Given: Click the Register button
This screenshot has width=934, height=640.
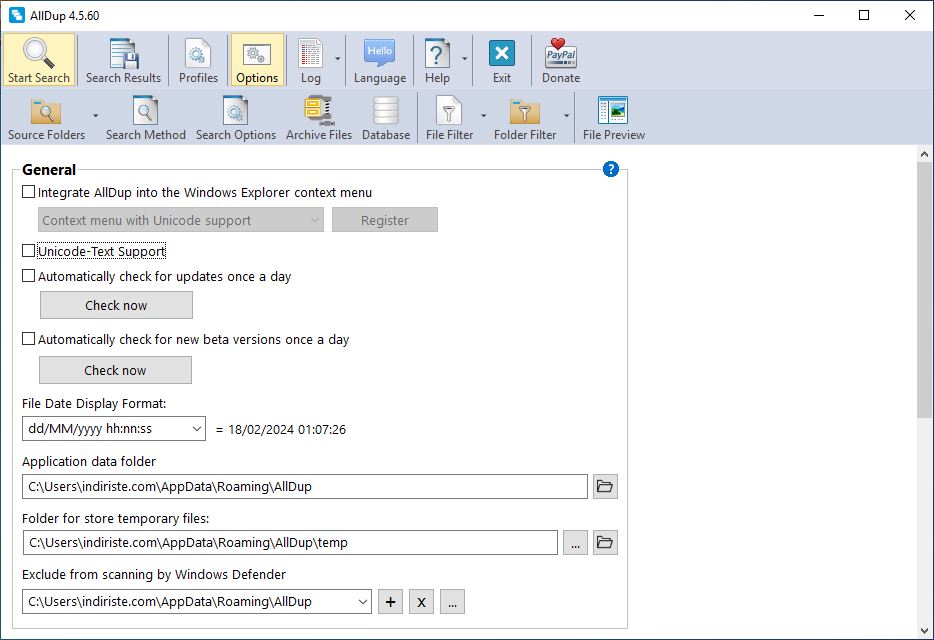Looking at the screenshot, I should pyautogui.click(x=385, y=220).
